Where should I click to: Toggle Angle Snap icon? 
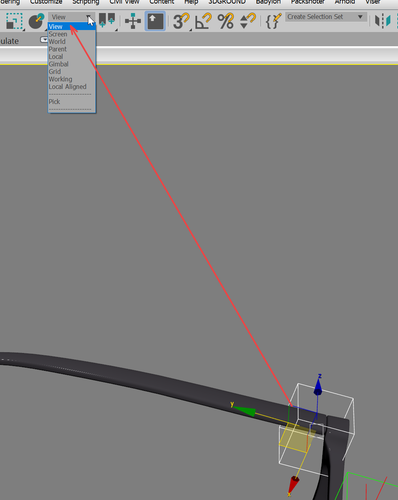(x=203, y=21)
